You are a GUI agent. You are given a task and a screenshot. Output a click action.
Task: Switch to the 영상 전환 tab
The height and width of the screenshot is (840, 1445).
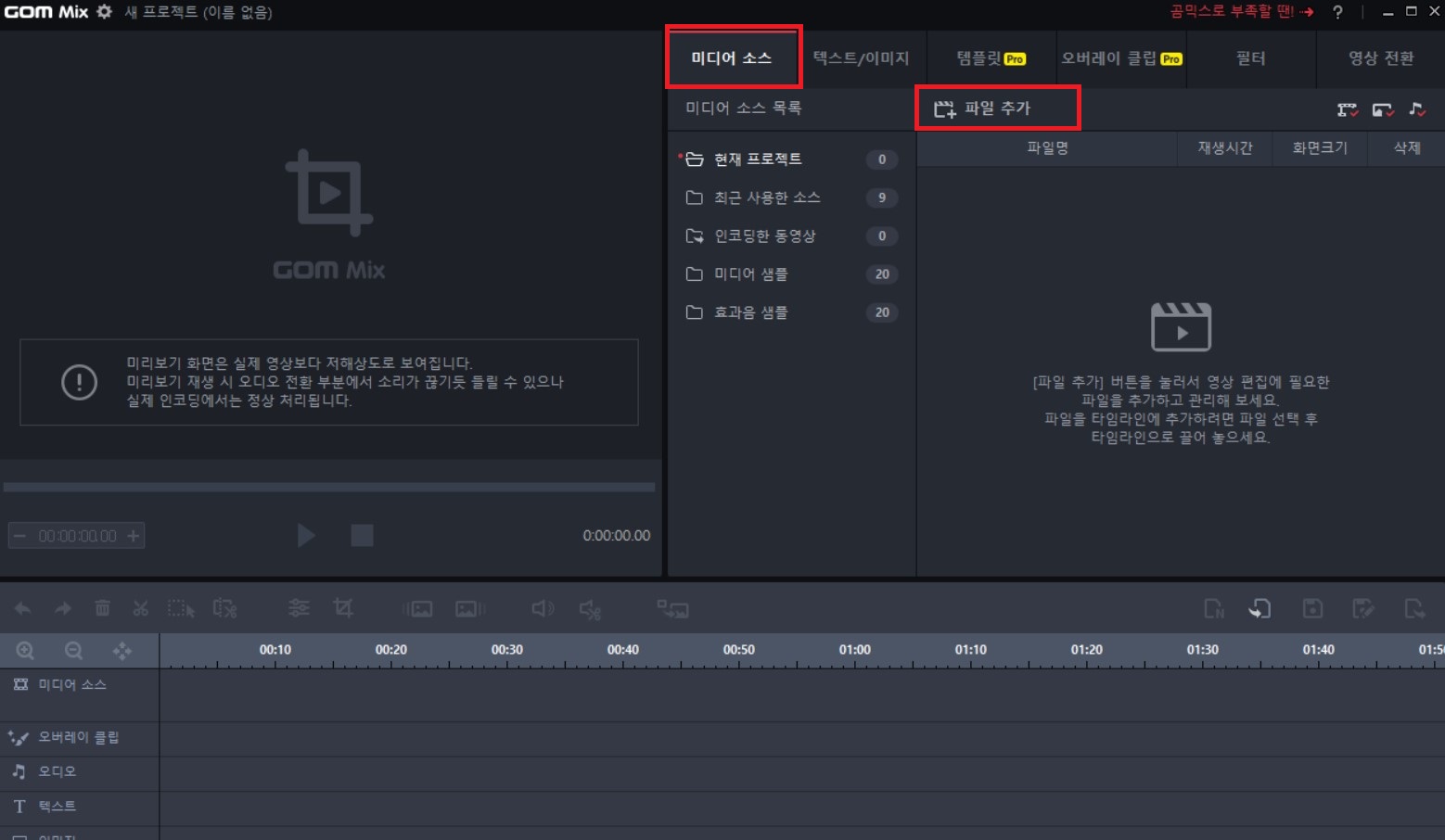[1381, 58]
